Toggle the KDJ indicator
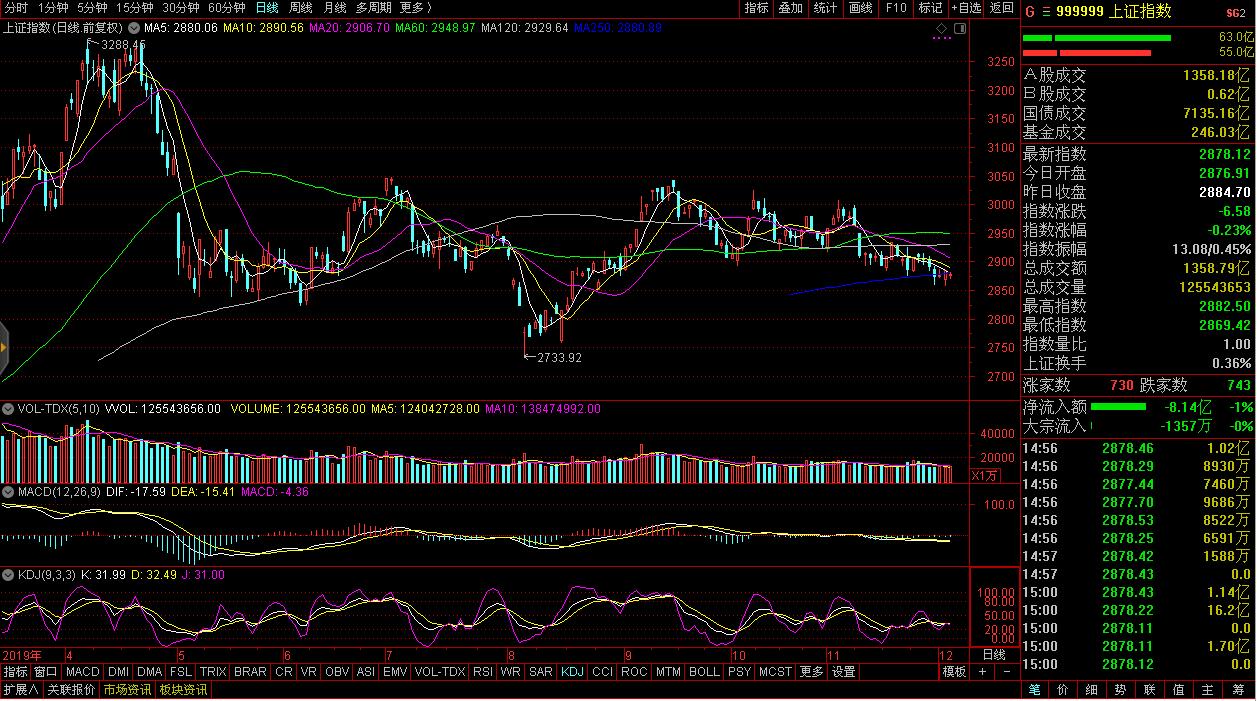The width and height of the screenshot is (1257, 701). click(x=572, y=672)
